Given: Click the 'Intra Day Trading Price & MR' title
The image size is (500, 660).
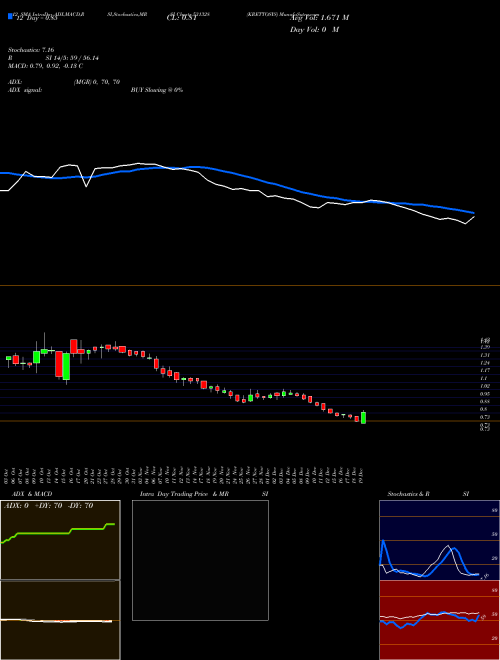Looking at the screenshot, I should tap(184, 494).
